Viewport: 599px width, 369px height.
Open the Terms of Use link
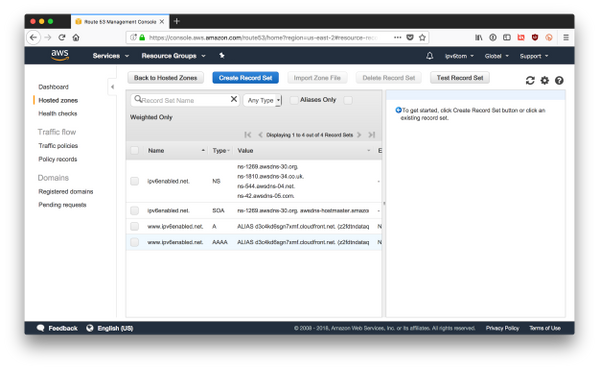point(545,328)
